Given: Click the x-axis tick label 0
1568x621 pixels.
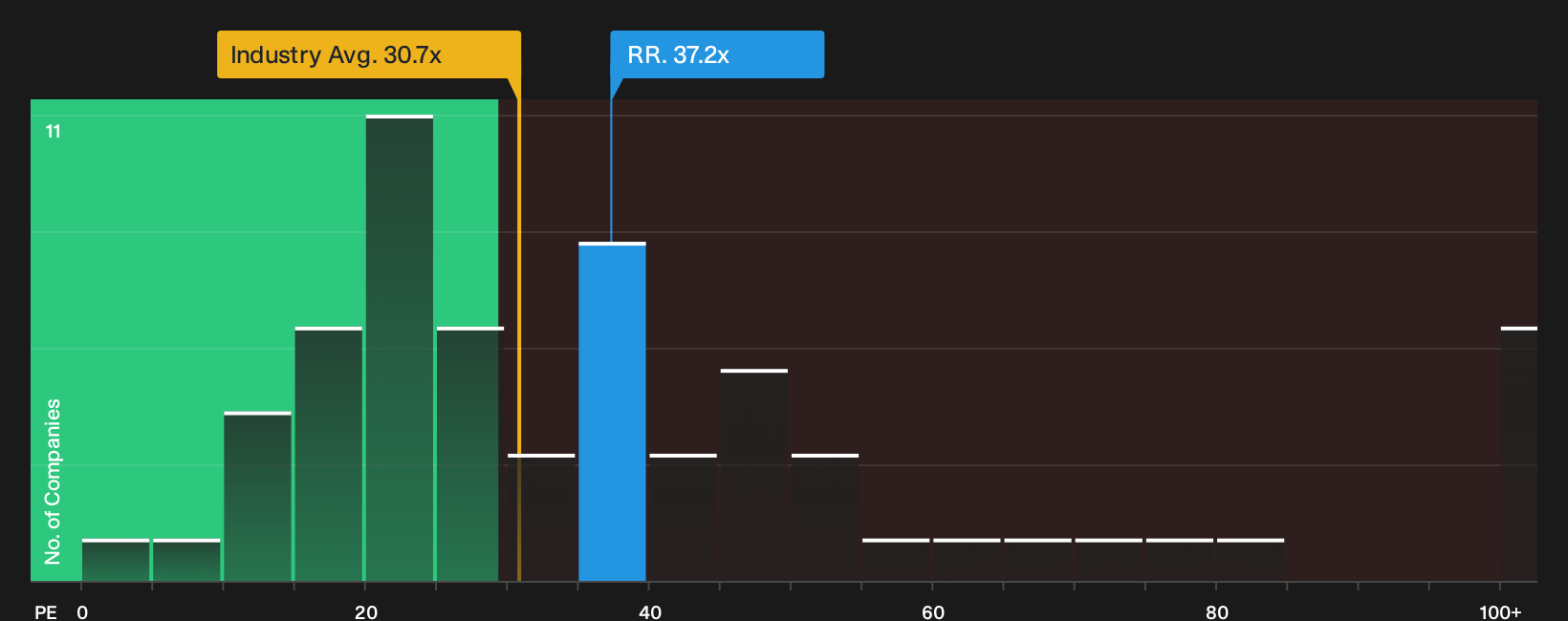Looking at the screenshot, I should click(x=82, y=611).
